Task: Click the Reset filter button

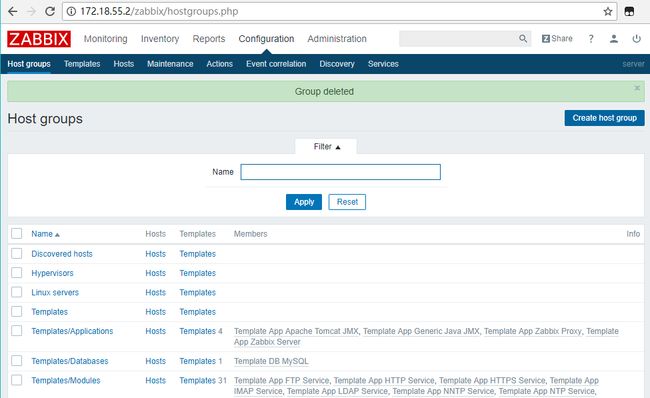Action: [x=347, y=202]
